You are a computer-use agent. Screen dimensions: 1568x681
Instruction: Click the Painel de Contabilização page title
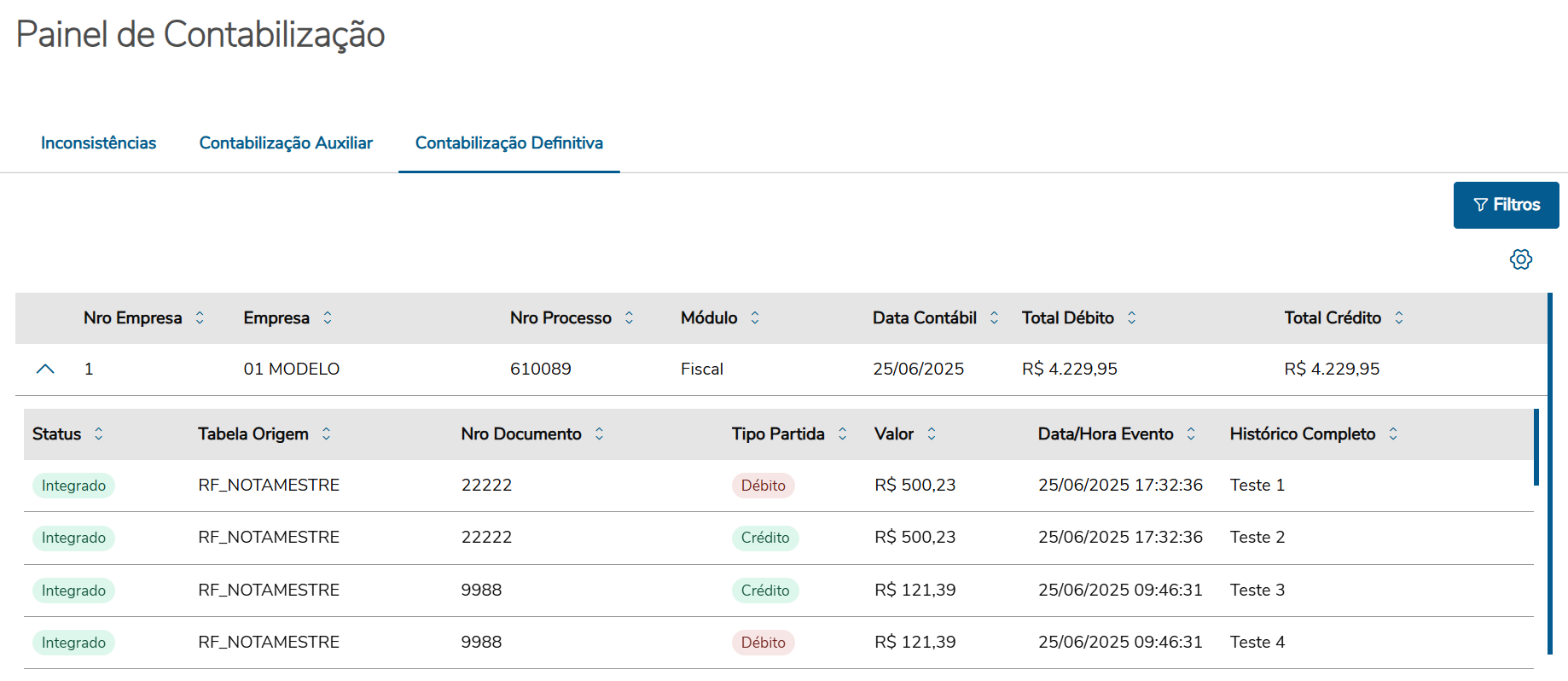200,34
